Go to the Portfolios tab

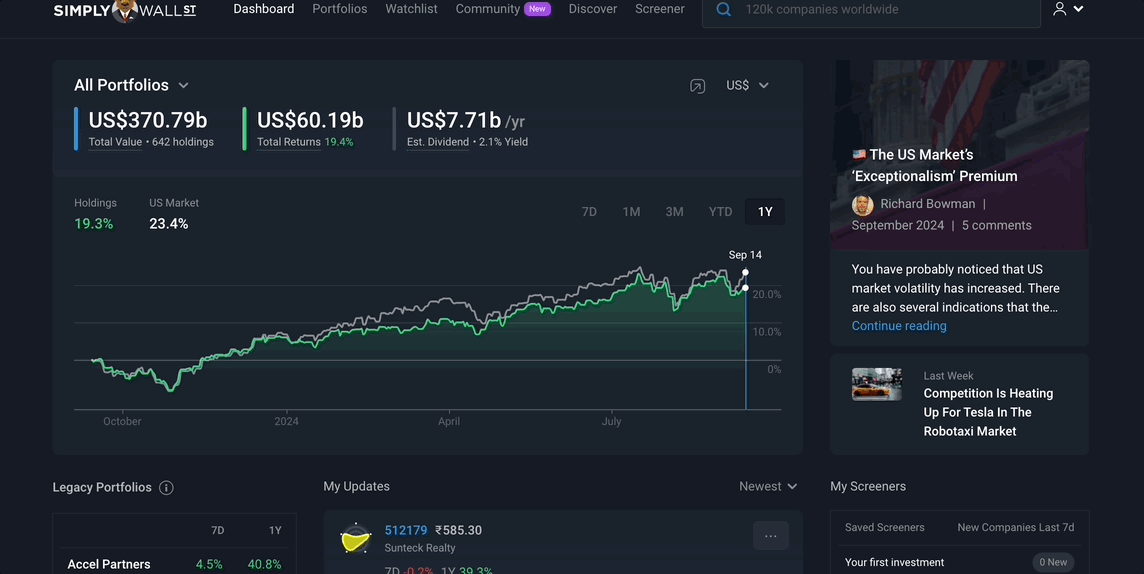(339, 9)
